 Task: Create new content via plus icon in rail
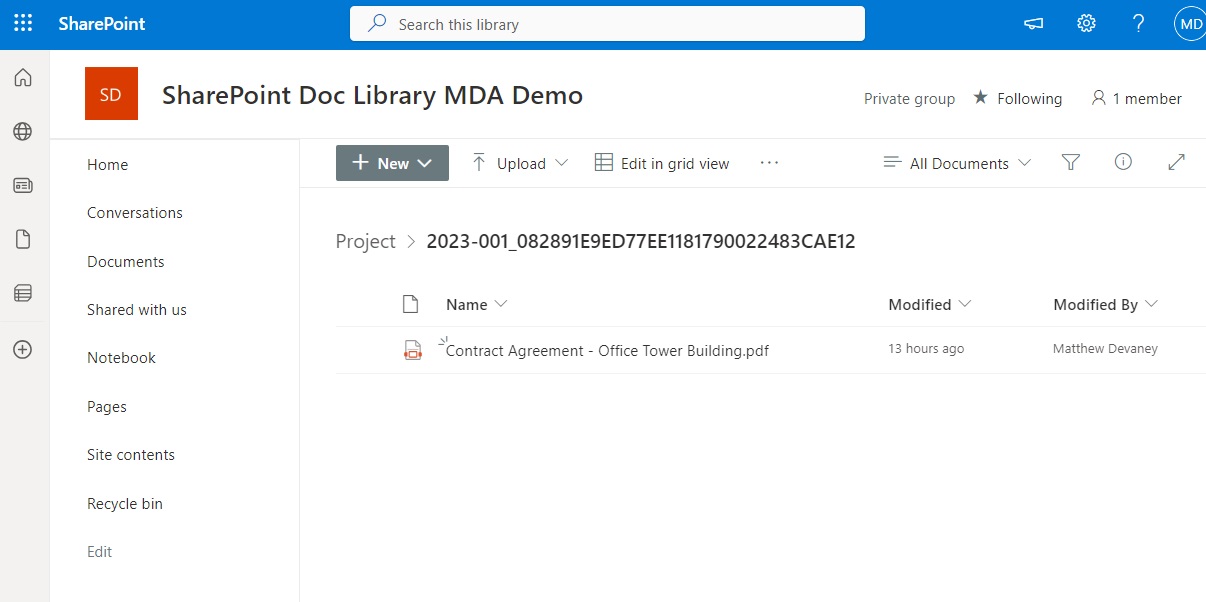[23, 349]
